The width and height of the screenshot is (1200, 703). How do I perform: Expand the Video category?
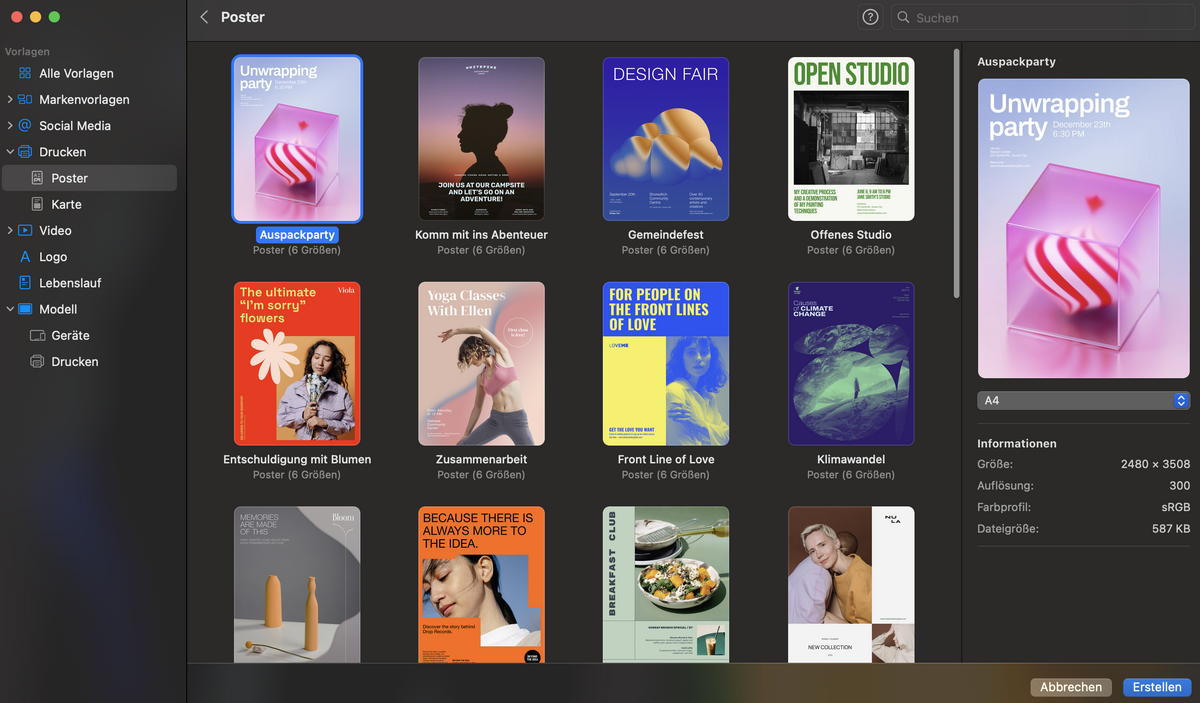coord(9,230)
